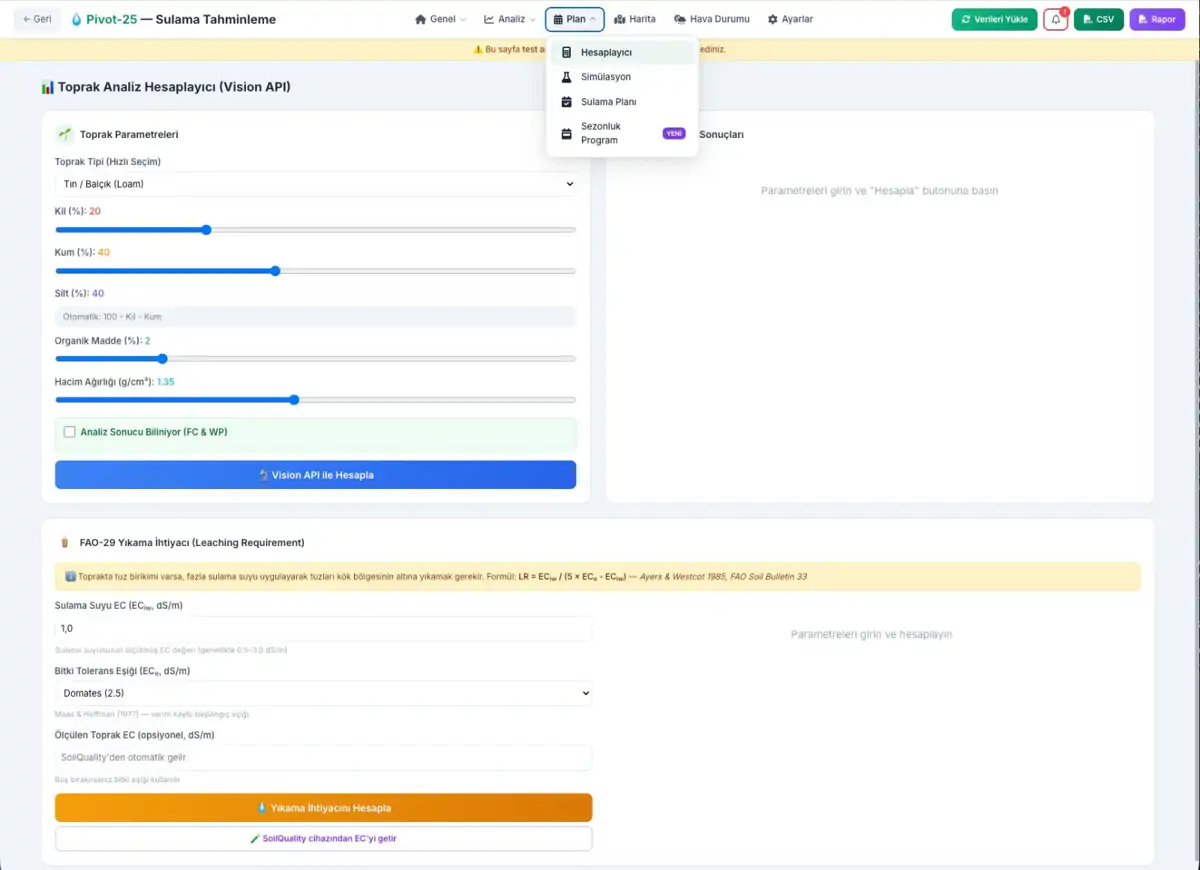Open the Toprak Tipi soil type dropdown
1200x870 pixels.
coord(315,184)
